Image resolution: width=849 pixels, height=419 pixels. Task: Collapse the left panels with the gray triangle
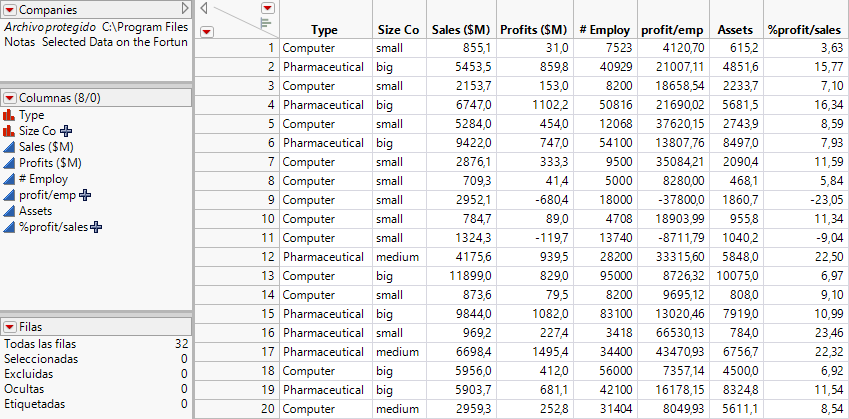(204, 8)
